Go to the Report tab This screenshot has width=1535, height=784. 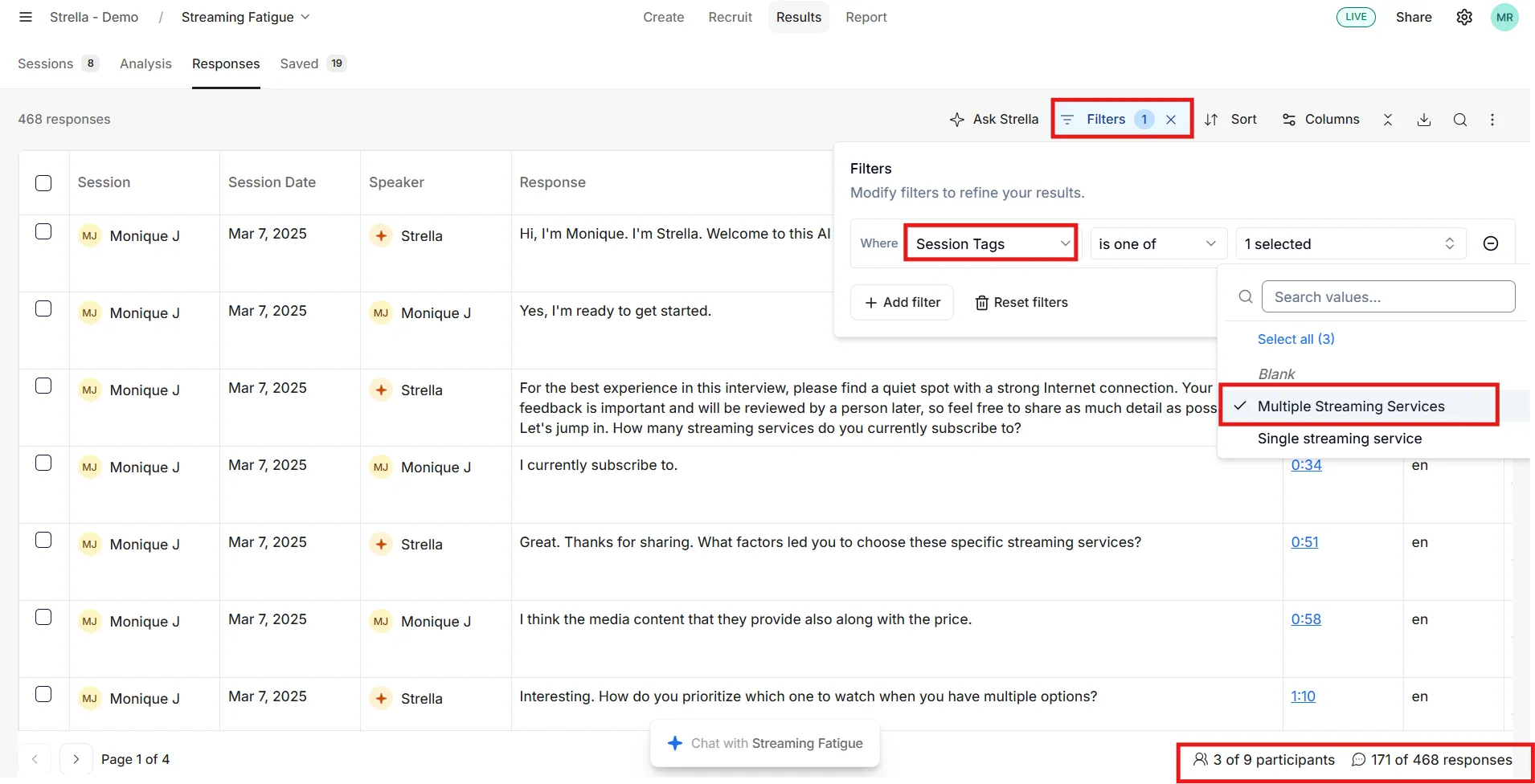coord(866,17)
